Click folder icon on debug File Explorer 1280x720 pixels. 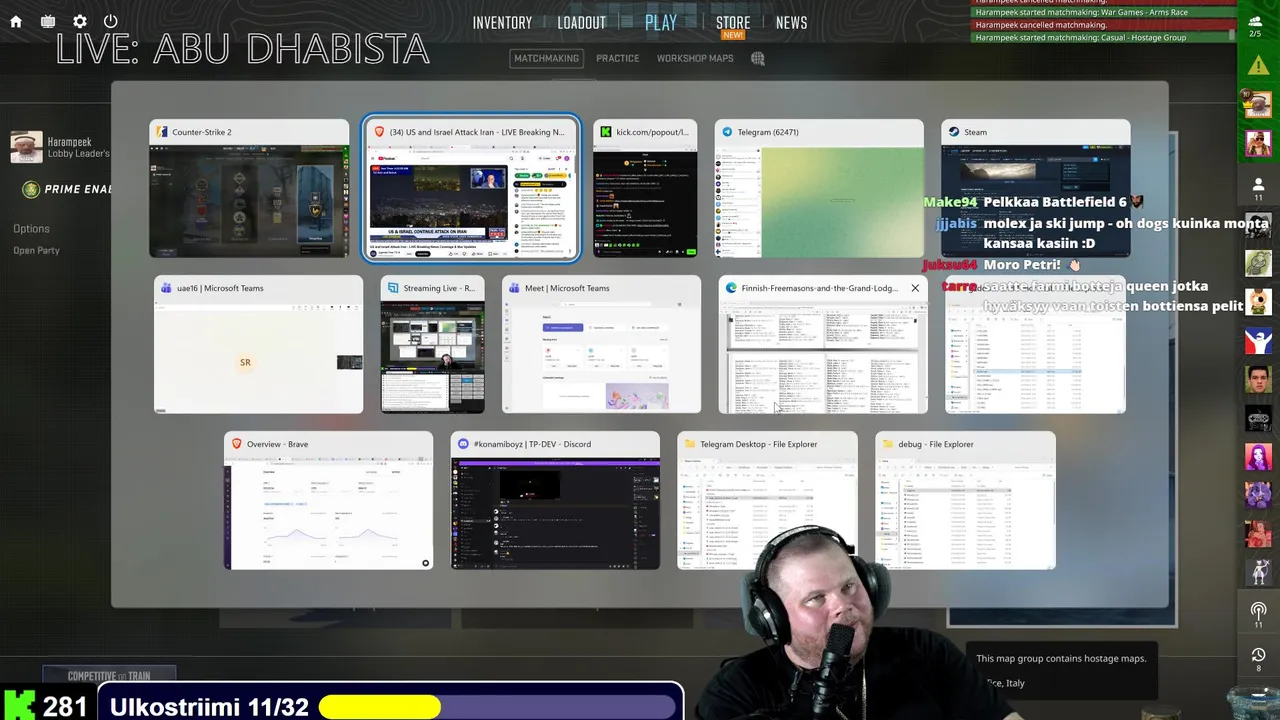[887, 444]
